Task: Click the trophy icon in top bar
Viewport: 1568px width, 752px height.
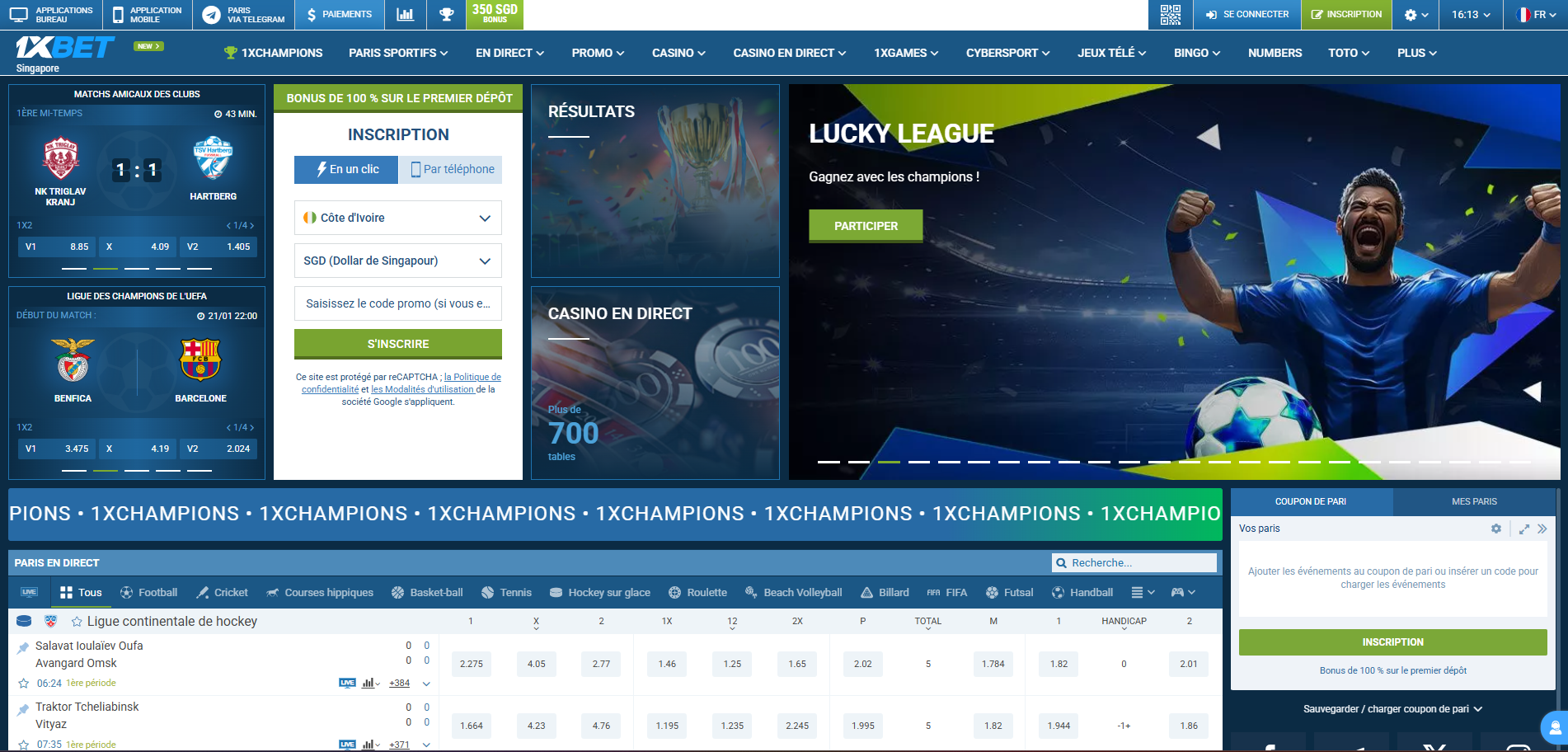Action: pos(447,15)
